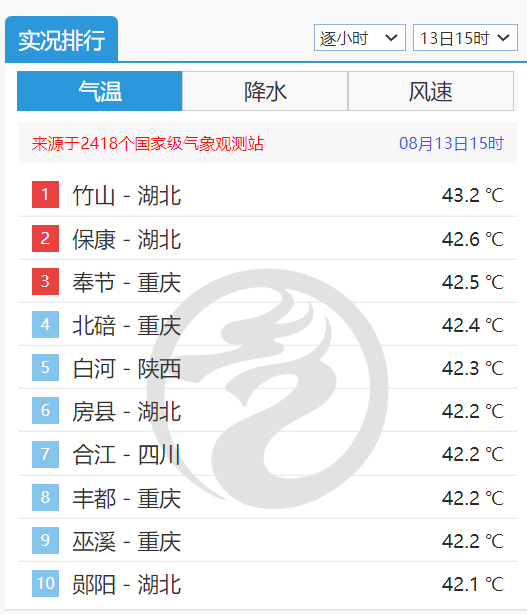Click the rank 2 red badge

tap(45, 238)
